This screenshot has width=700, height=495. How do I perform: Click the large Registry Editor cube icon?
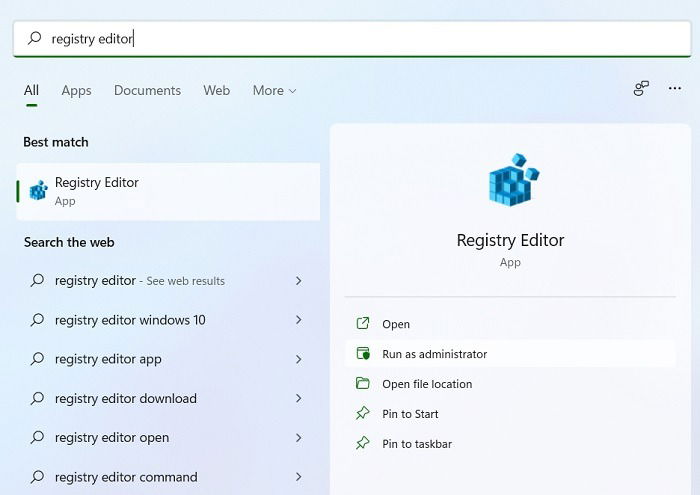(x=513, y=180)
